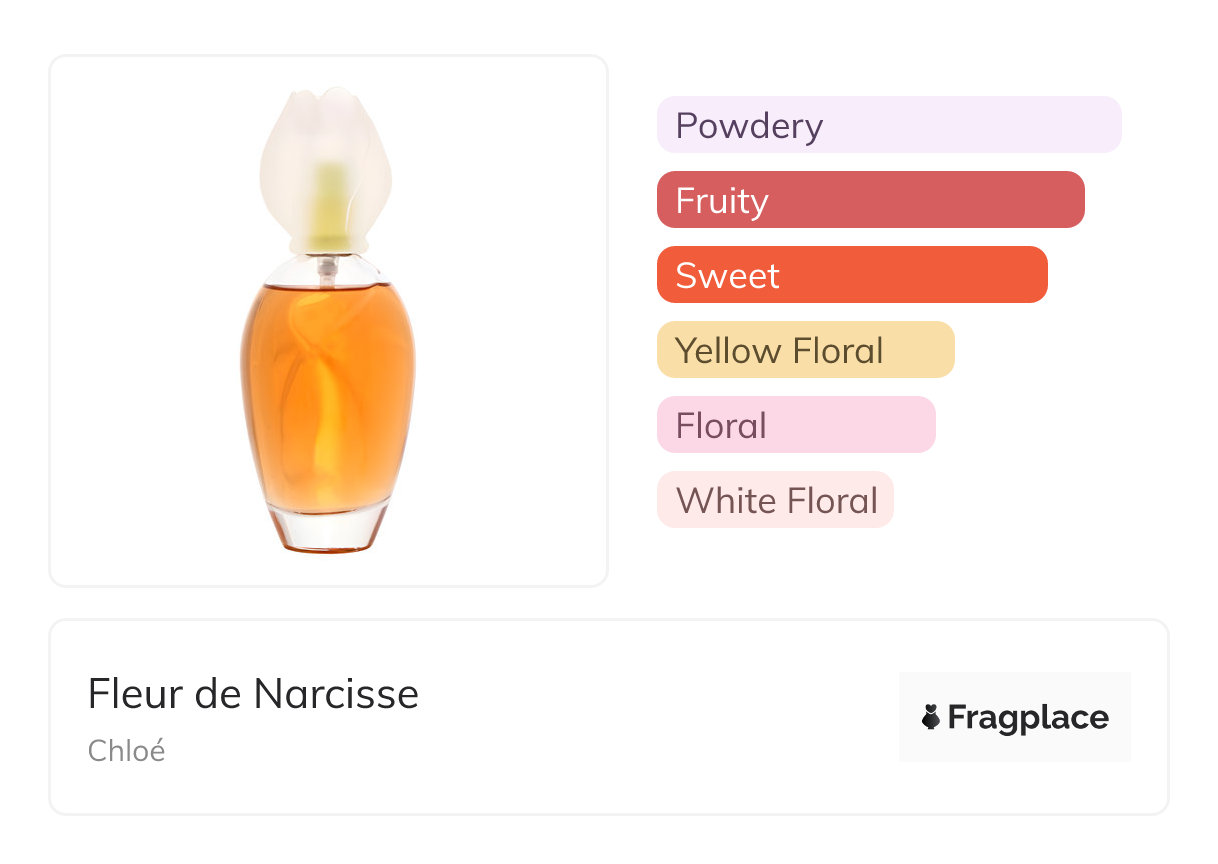
Task: Open the Chloé brand link
Action: tap(126, 750)
